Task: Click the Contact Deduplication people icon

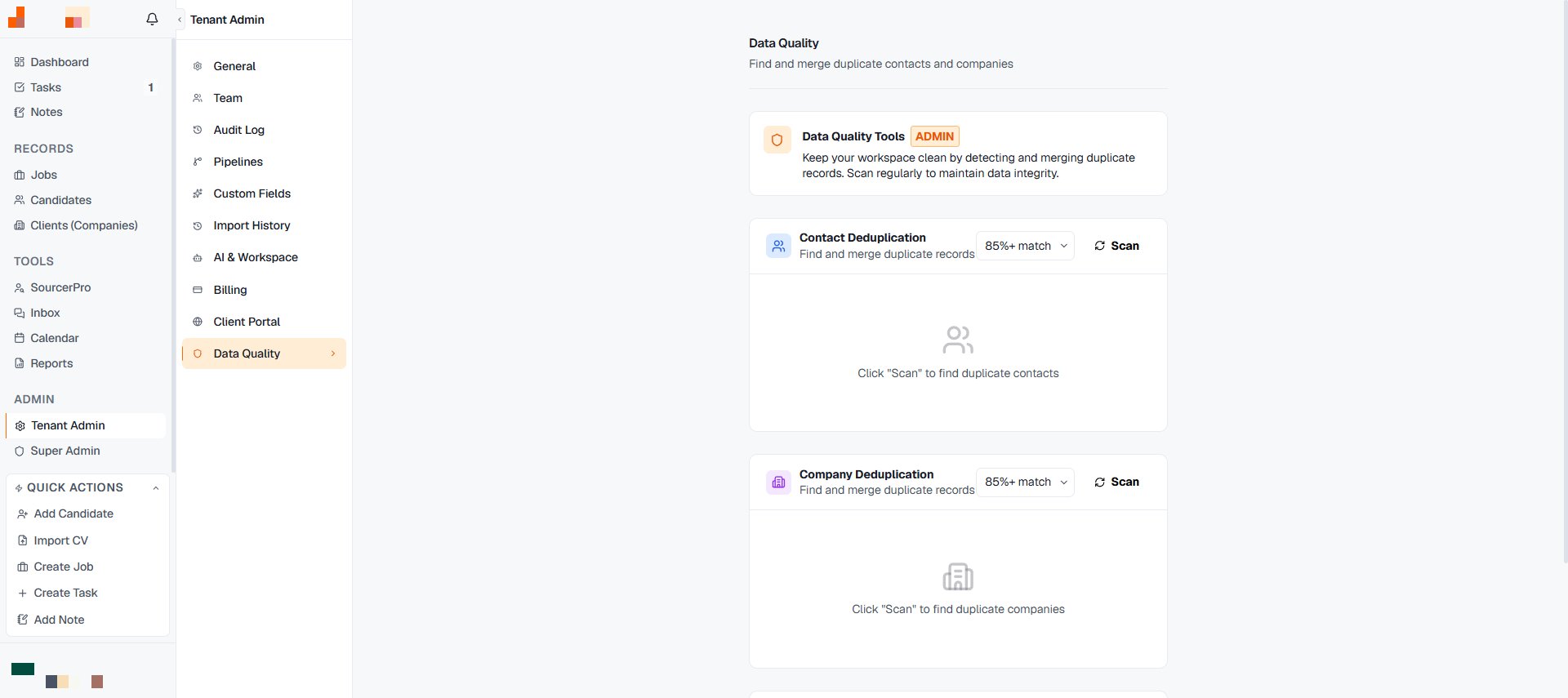Action: click(778, 246)
